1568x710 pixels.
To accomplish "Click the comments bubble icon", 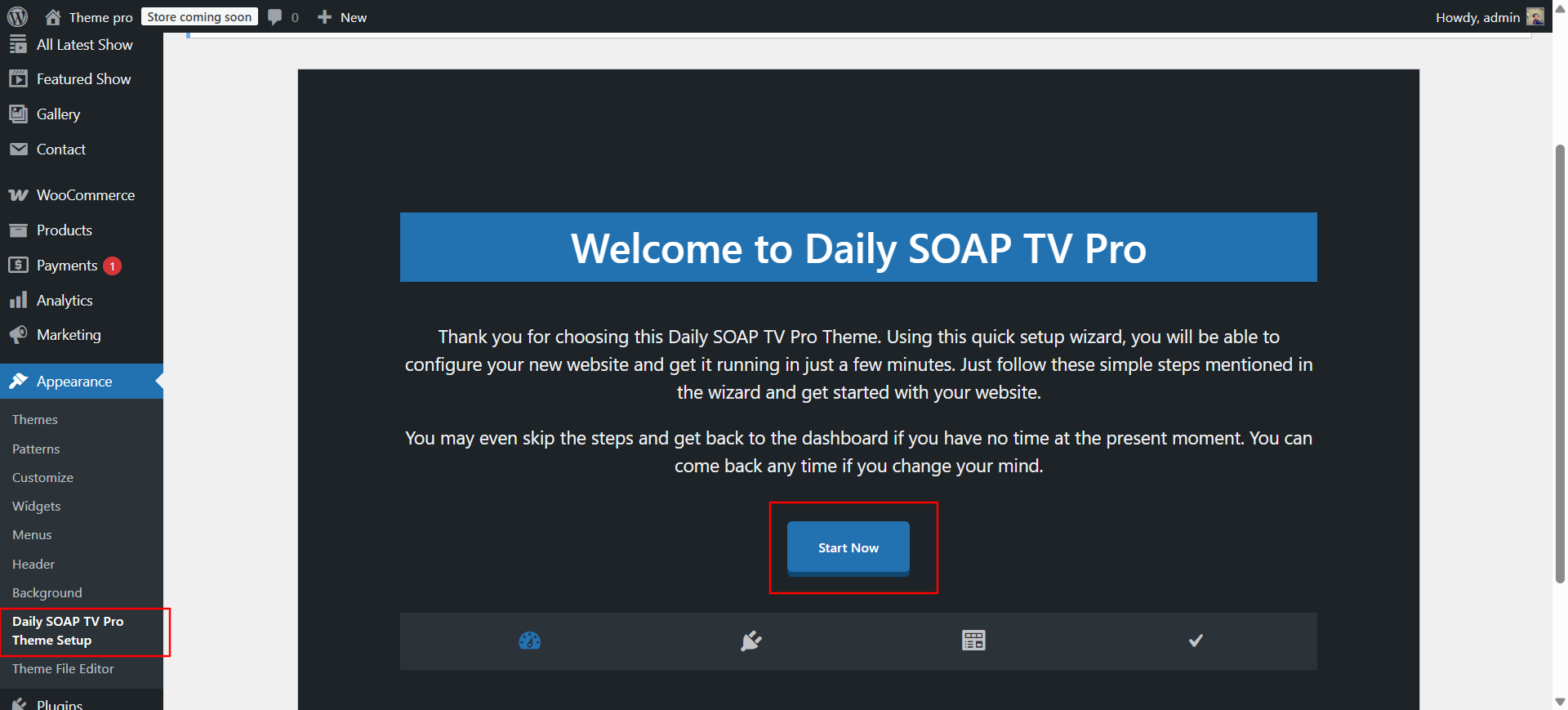I will [x=275, y=16].
